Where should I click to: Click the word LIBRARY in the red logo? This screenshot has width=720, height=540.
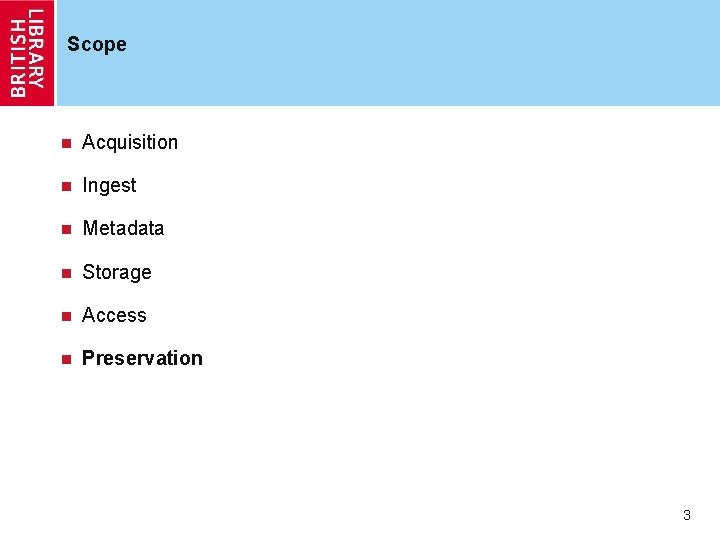click(37, 48)
